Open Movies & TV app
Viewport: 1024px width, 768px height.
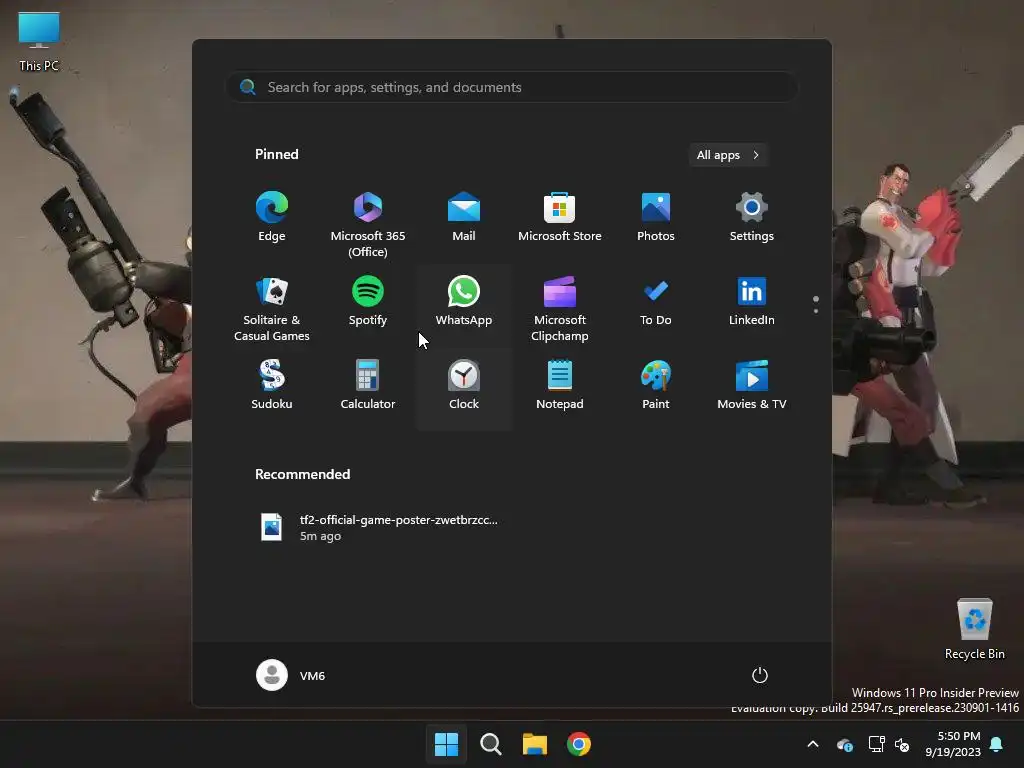[752, 385]
